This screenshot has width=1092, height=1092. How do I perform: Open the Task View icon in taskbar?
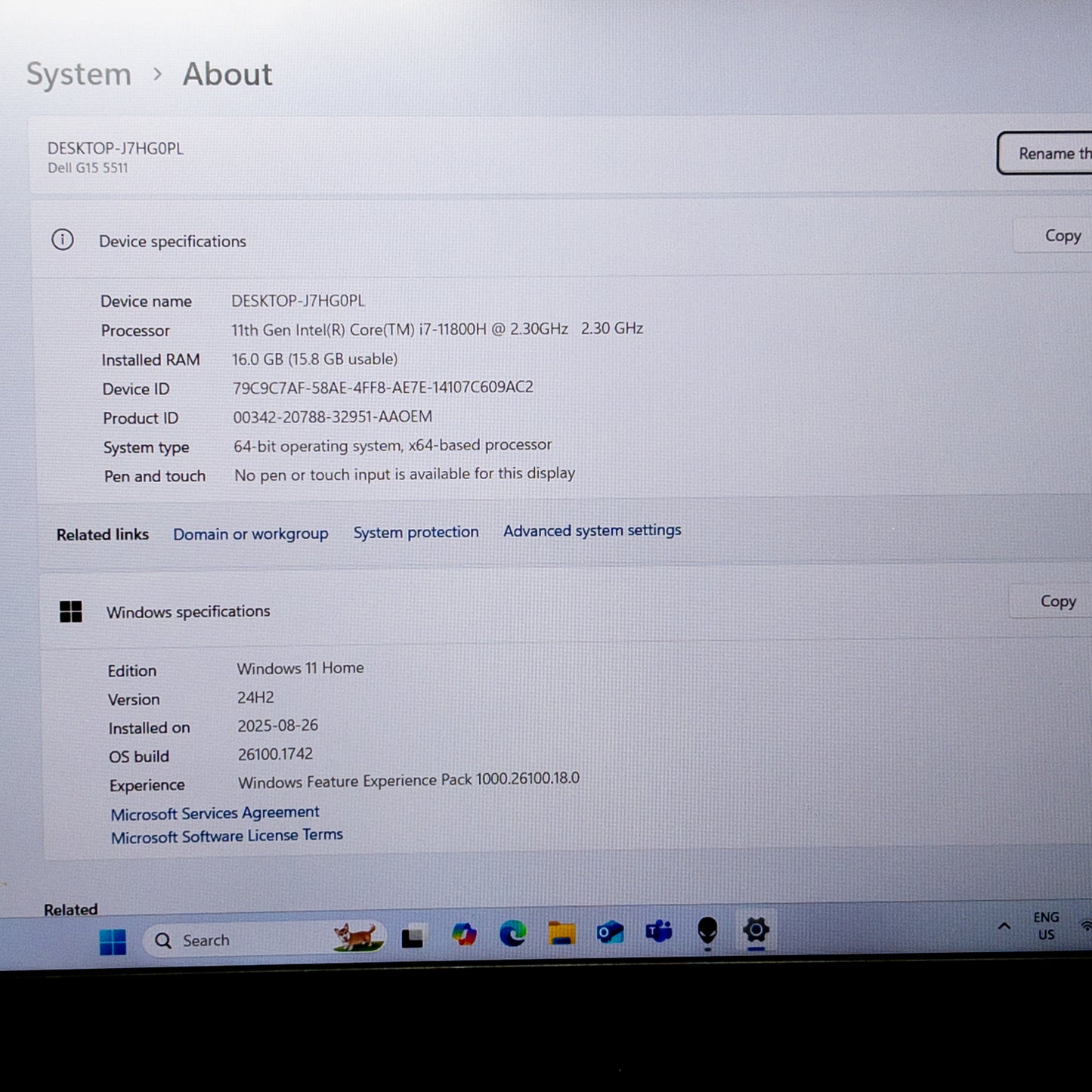413,938
